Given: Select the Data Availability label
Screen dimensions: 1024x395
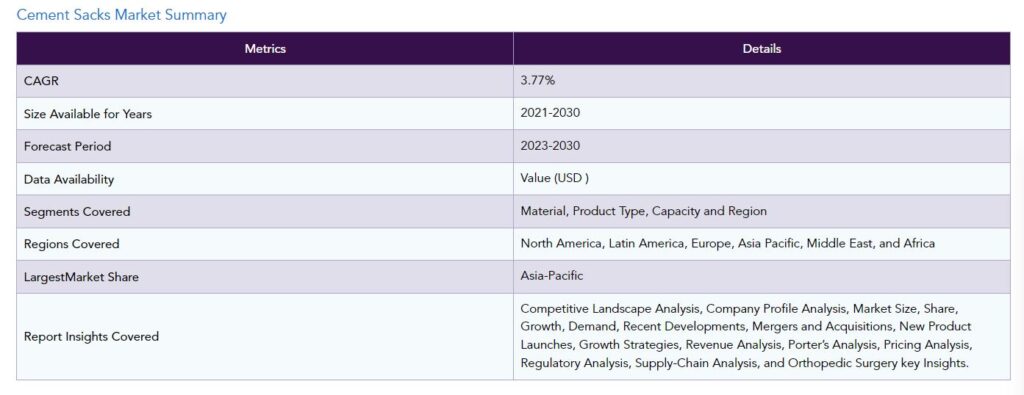Looking at the screenshot, I should [69, 179].
